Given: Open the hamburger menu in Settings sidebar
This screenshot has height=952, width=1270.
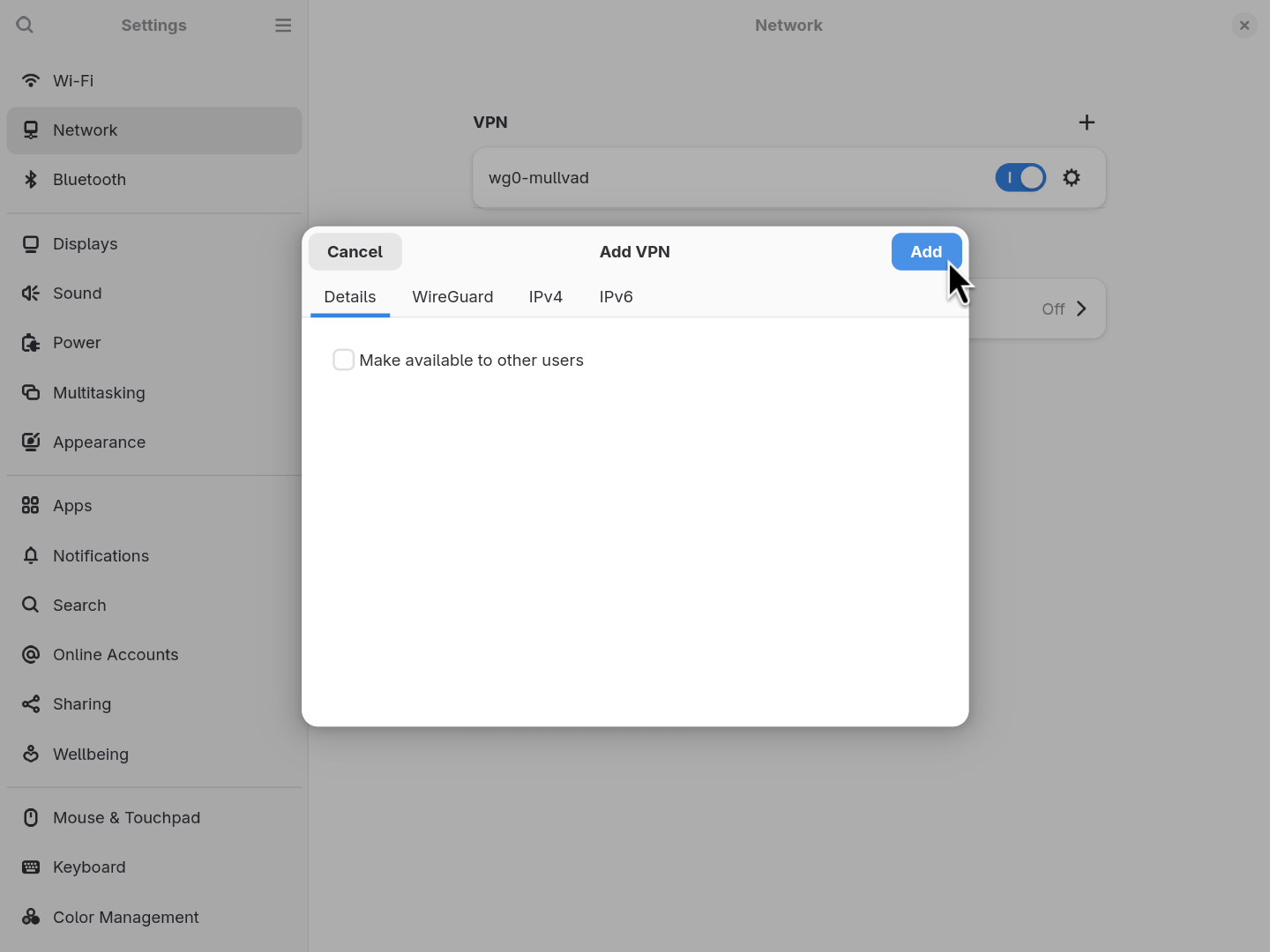Looking at the screenshot, I should [x=283, y=25].
